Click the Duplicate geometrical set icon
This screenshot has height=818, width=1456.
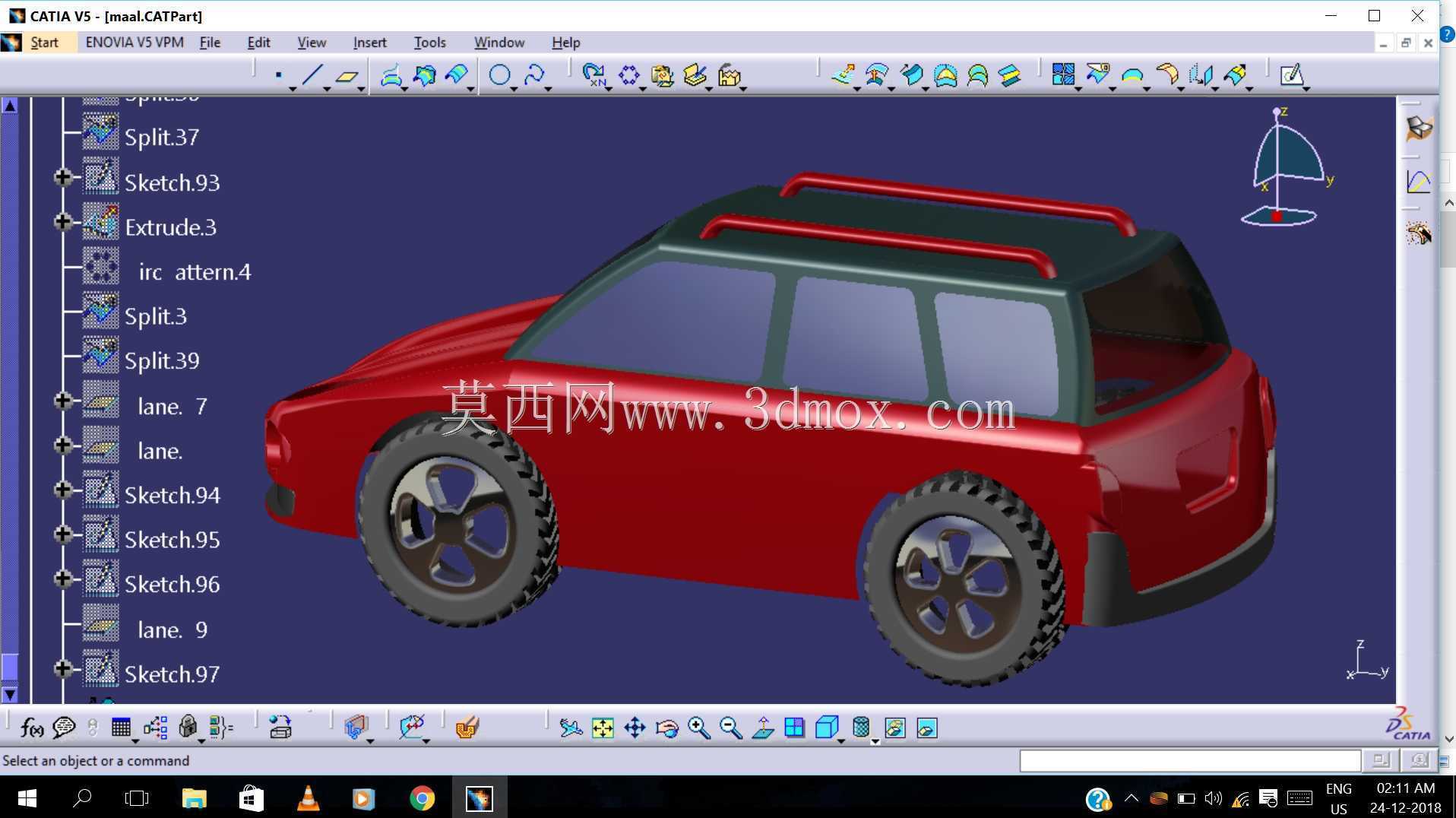click(x=663, y=75)
